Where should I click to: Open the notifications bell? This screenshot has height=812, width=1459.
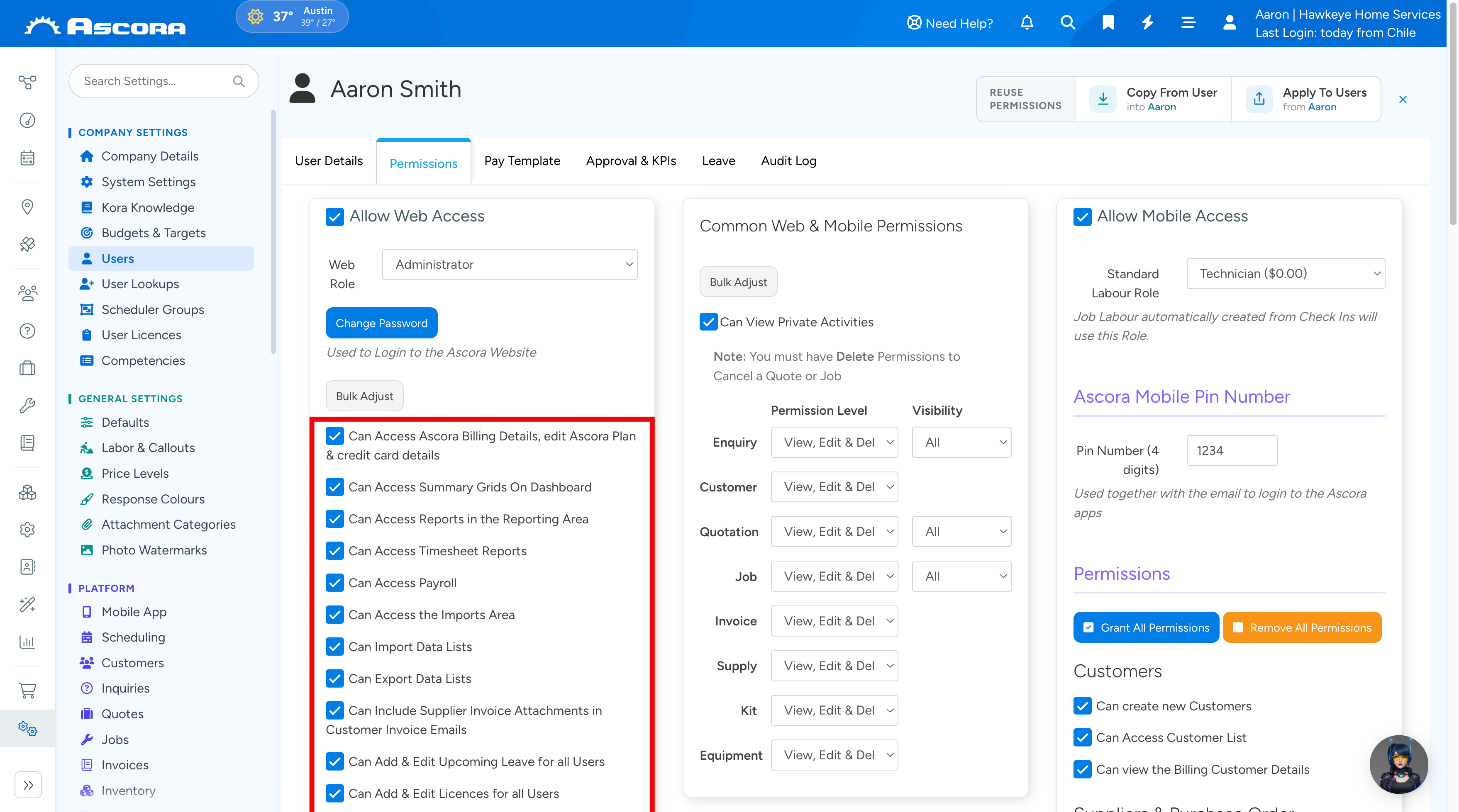(1027, 23)
